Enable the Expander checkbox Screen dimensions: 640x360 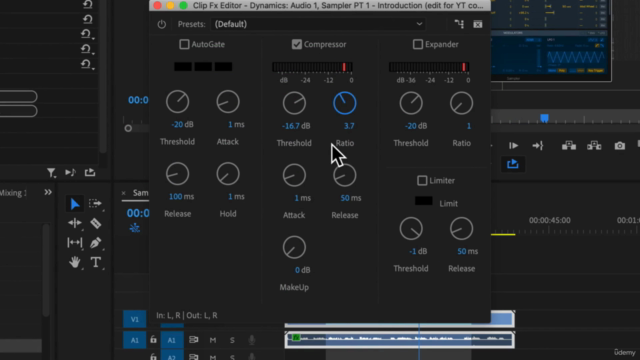click(x=418, y=44)
